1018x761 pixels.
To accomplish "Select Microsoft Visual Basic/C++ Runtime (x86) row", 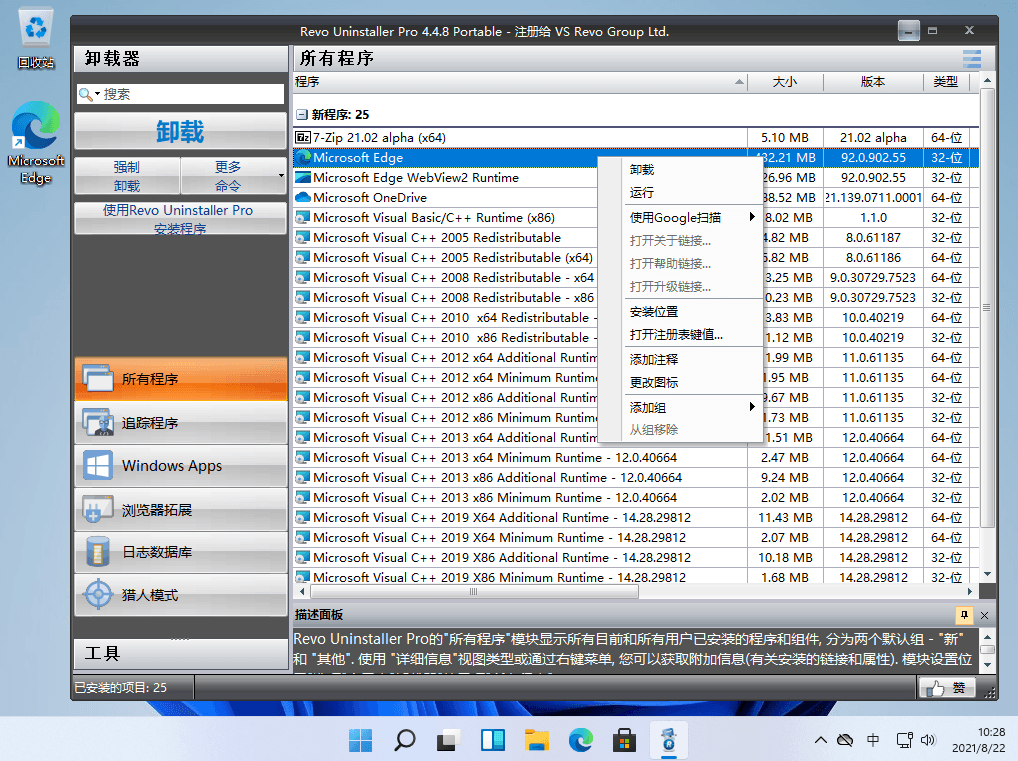I will pyautogui.click(x=636, y=218).
